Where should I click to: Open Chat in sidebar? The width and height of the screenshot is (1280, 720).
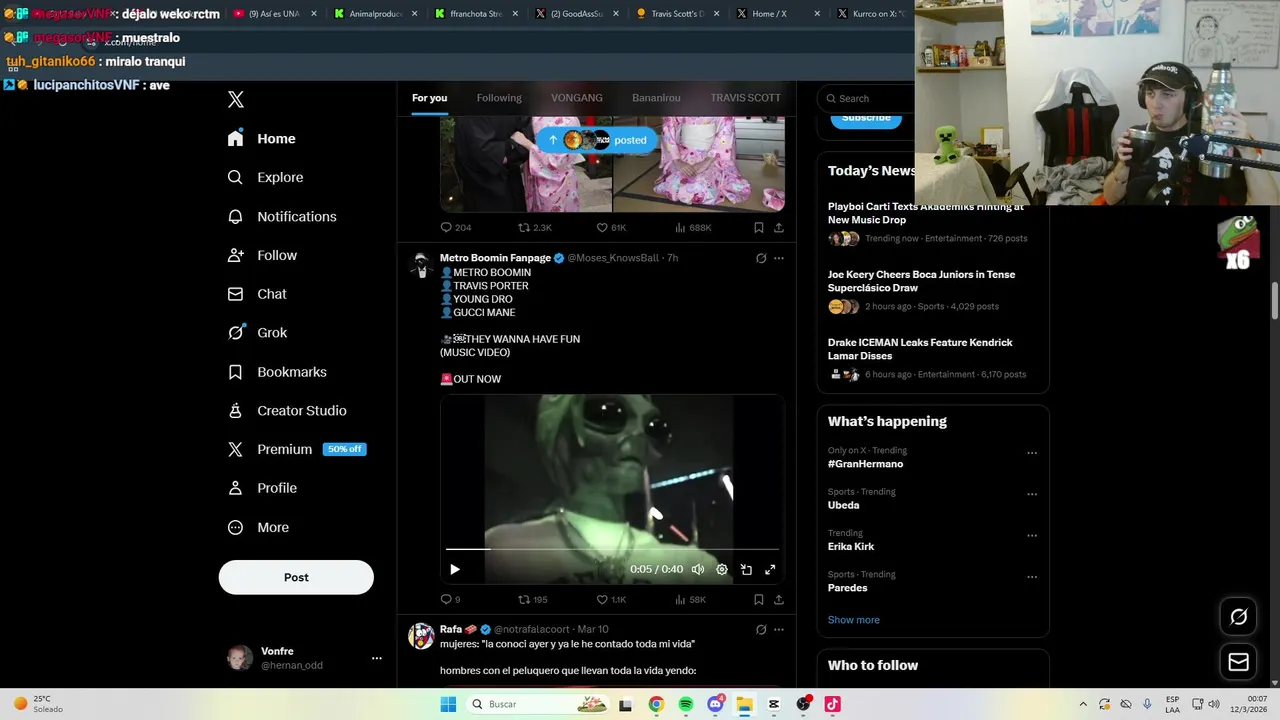coord(258,294)
